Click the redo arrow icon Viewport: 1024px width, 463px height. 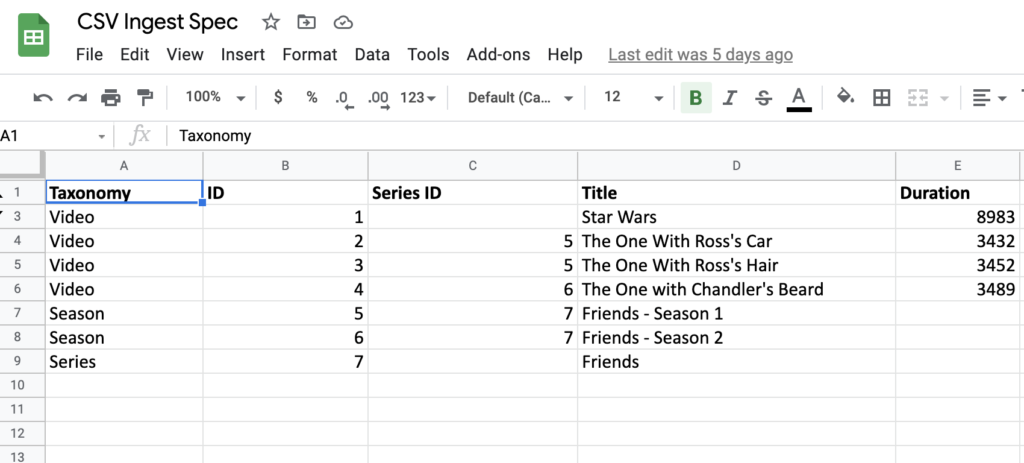coord(77,97)
